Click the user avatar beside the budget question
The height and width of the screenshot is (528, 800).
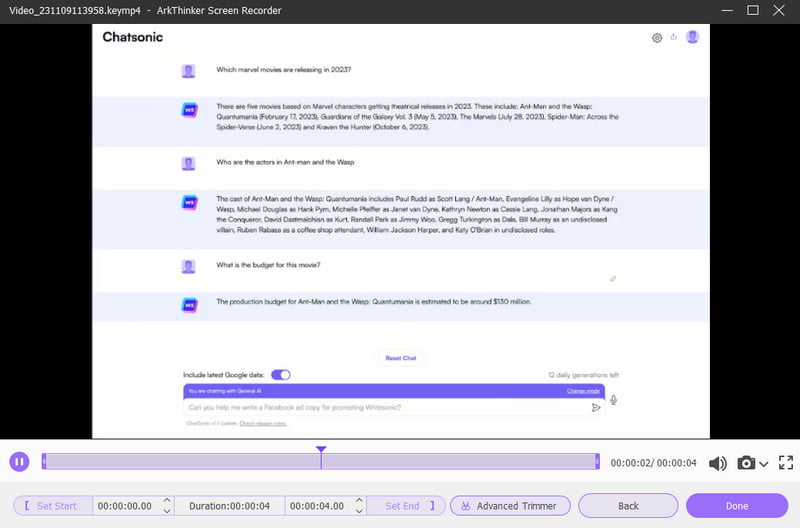pyautogui.click(x=188, y=266)
